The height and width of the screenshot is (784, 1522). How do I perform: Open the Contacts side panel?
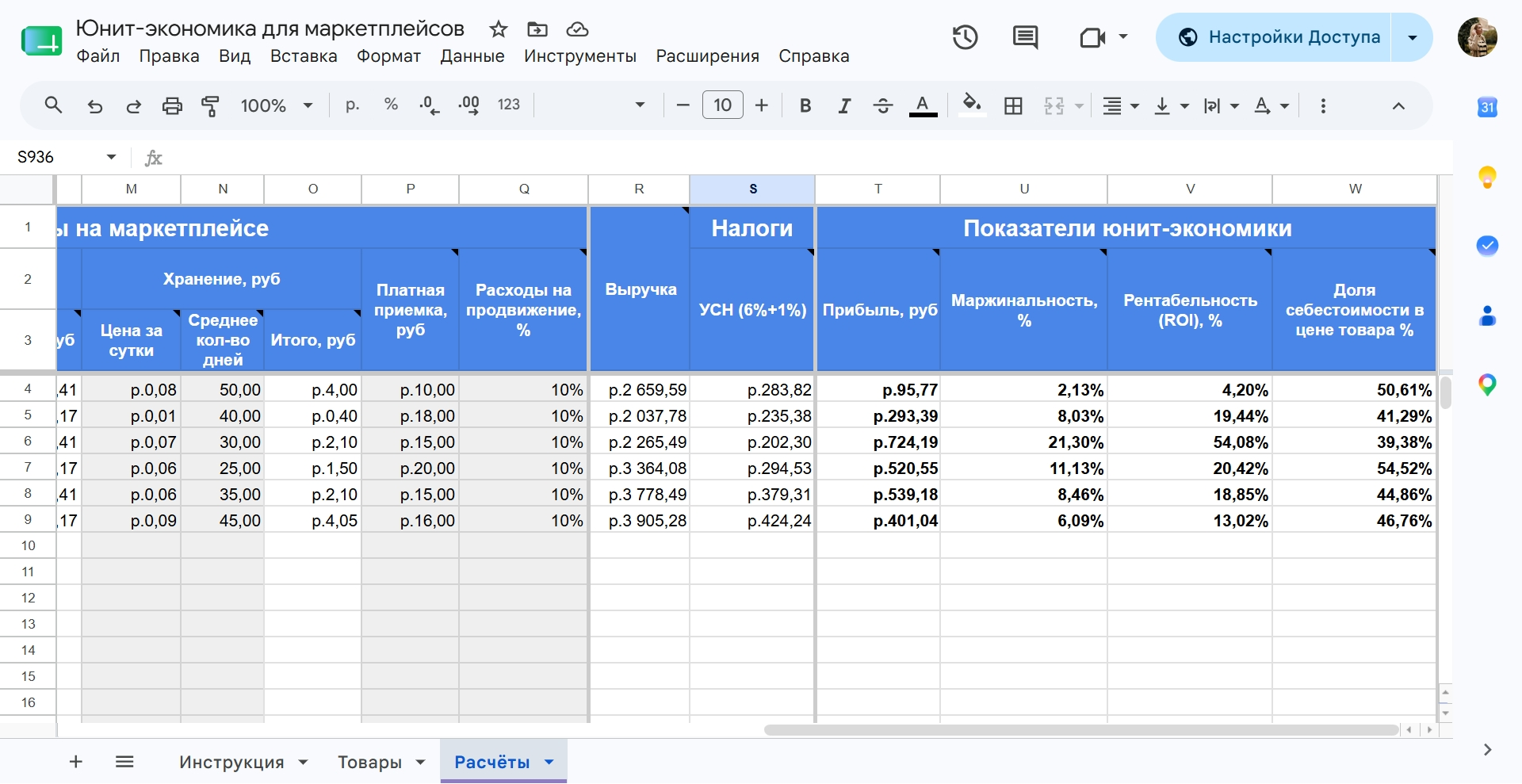(x=1487, y=316)
